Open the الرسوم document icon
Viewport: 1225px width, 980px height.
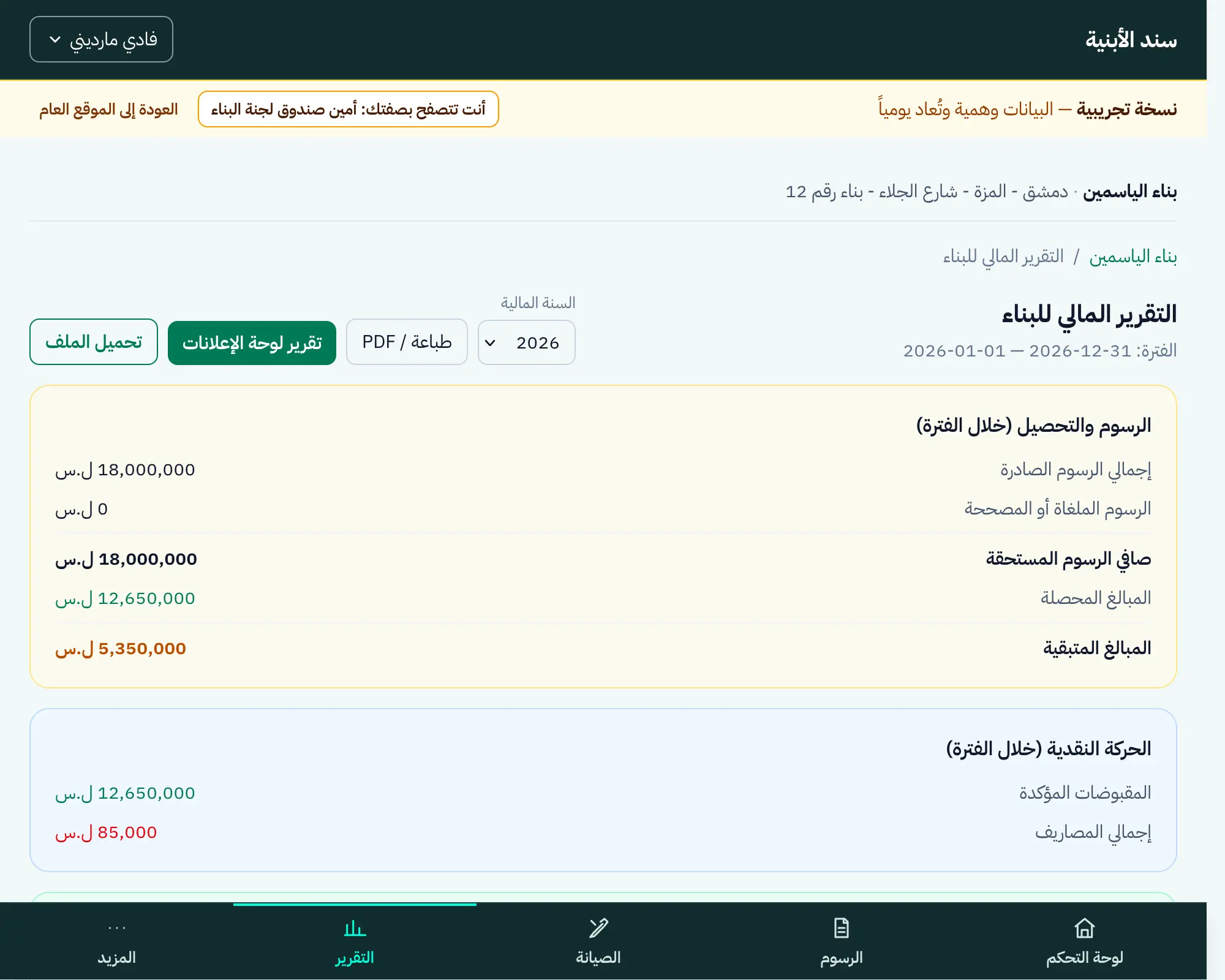point(841,928)
